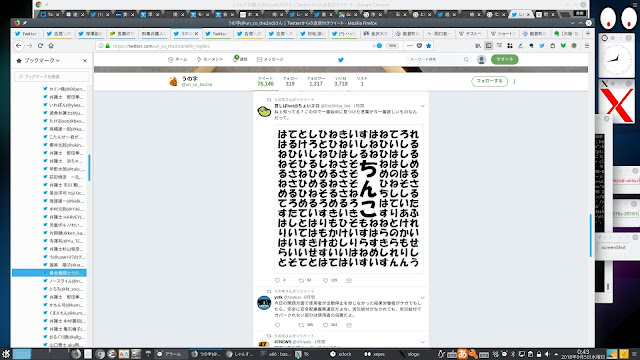The height and width of the screenshot is (360, 640).
Task: Switch to the first Twitter tab in Firefox
Action: [27, 33]
